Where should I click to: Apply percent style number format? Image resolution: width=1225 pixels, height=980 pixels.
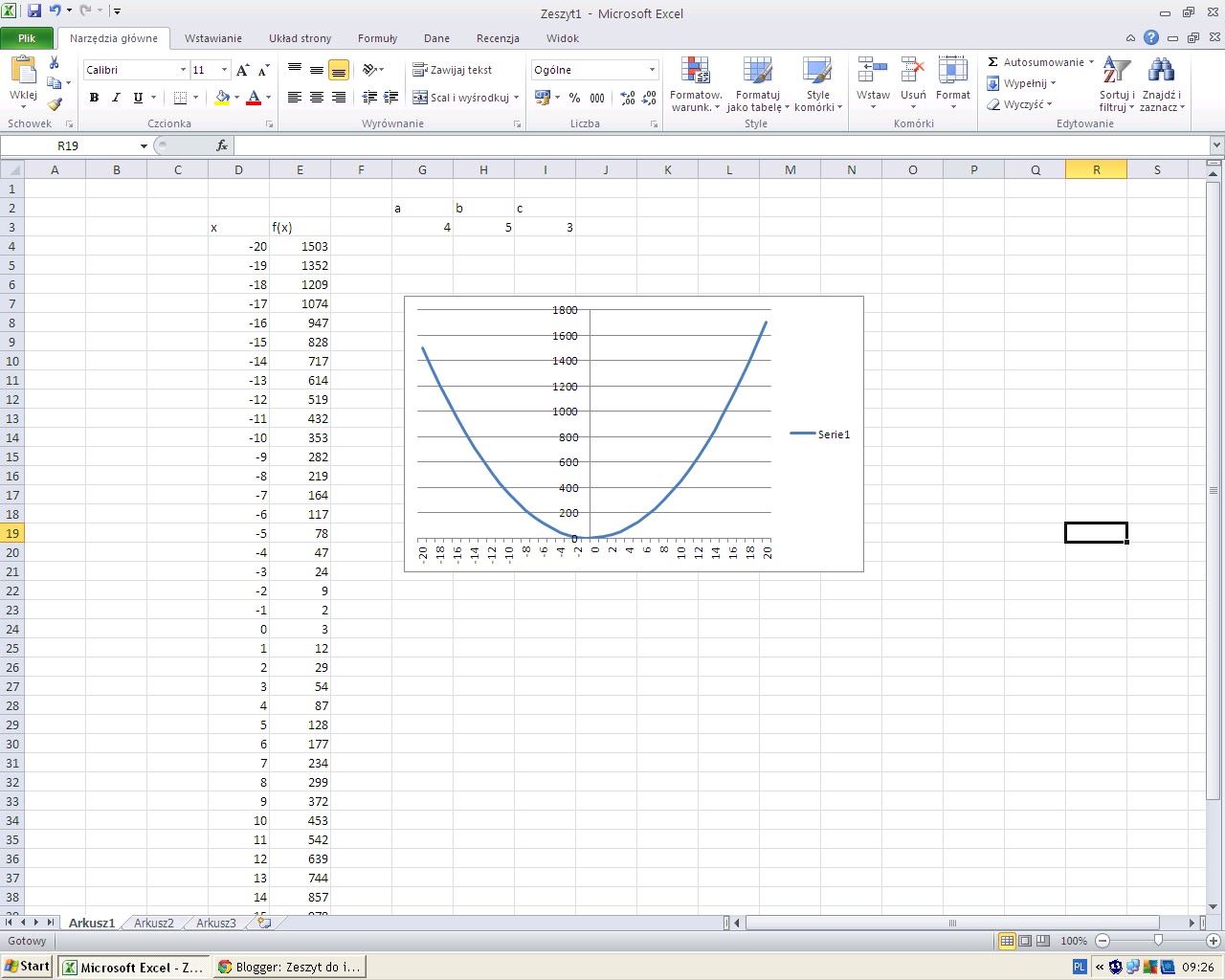(574, 98)
